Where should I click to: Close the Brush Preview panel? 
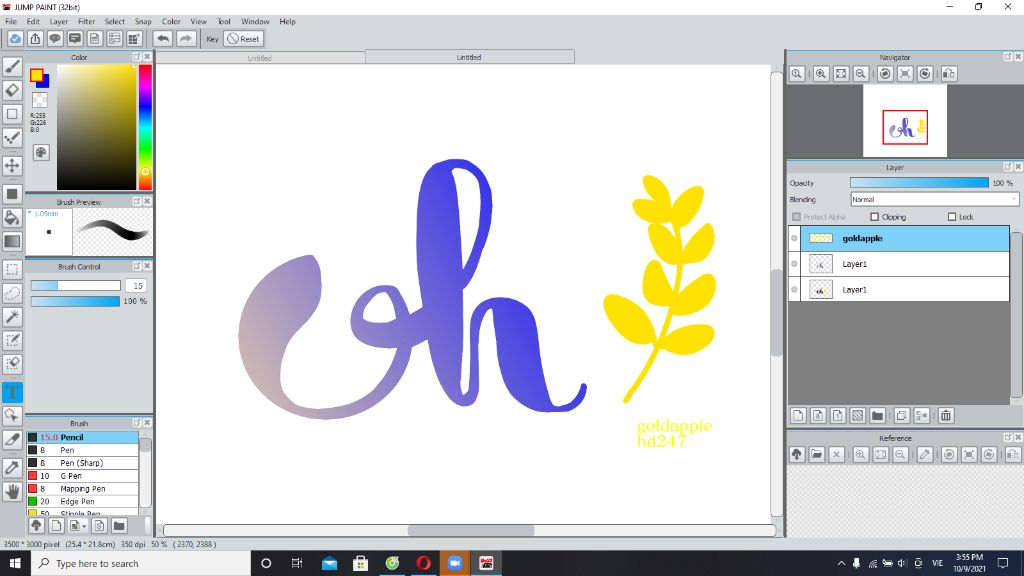(147, 201)
